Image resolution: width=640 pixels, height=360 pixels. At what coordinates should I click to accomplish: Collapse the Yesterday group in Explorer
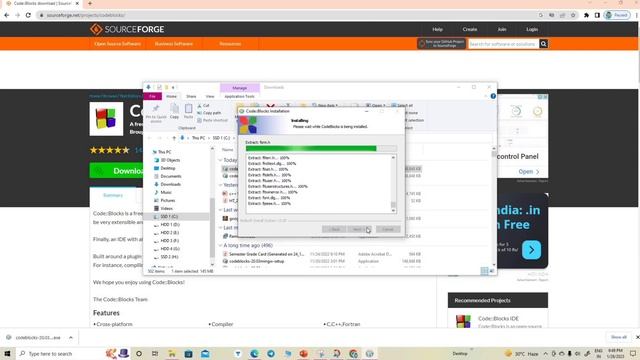[220, 185]
